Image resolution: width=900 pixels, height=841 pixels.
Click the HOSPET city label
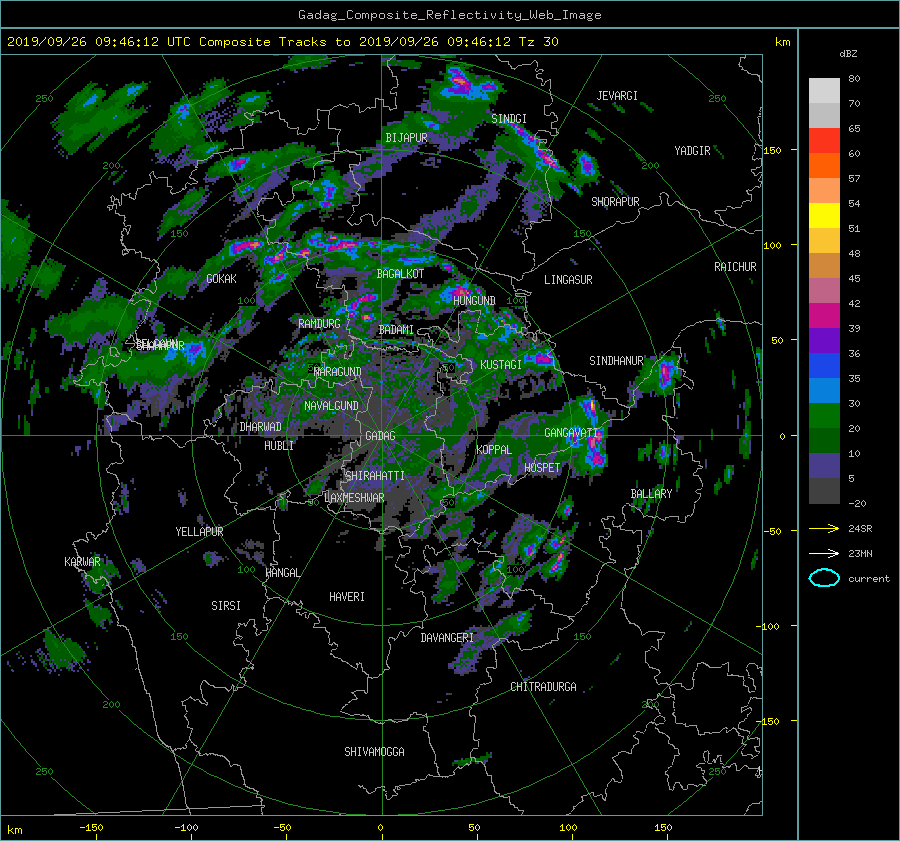542,468
